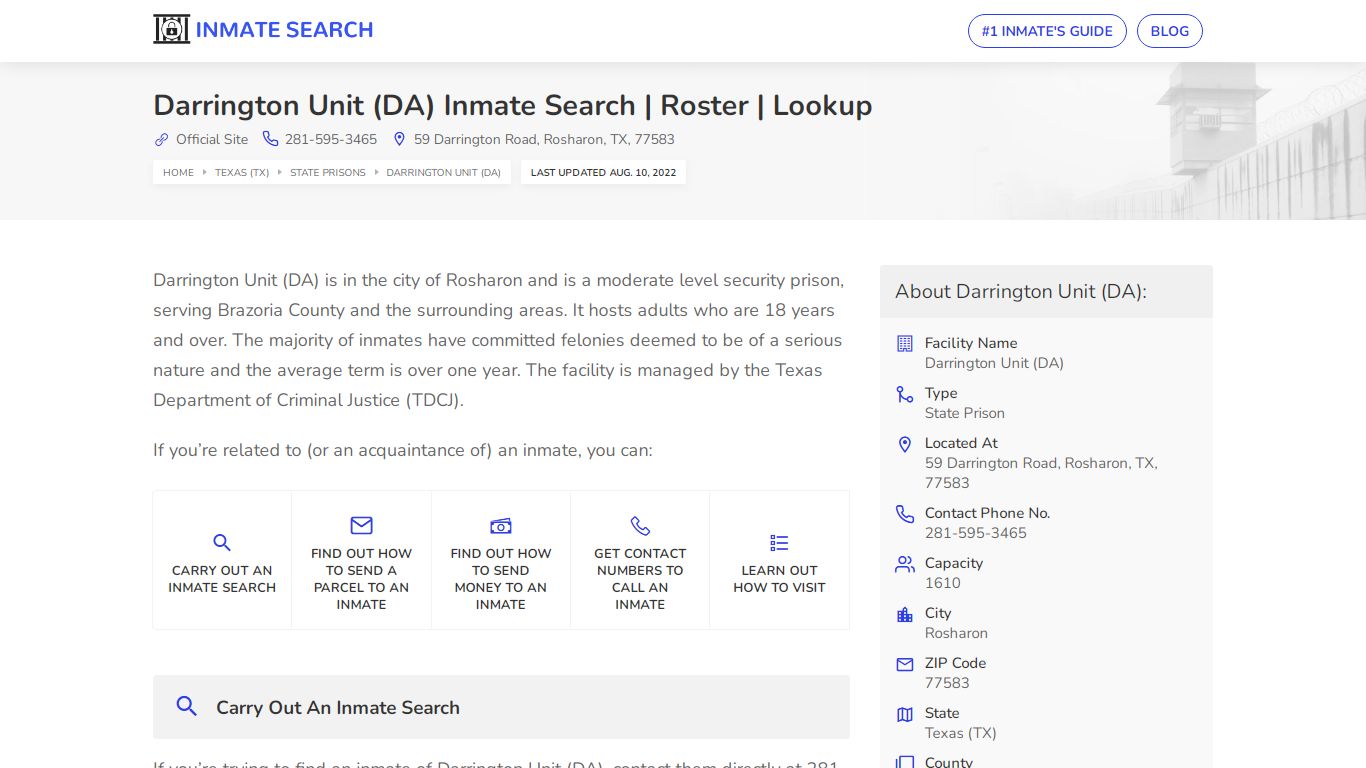The height and width of the screenshot is (768, 1366).
Task: Click the Last Updated Aug. 10, 2022 badge
Action: 603,173
